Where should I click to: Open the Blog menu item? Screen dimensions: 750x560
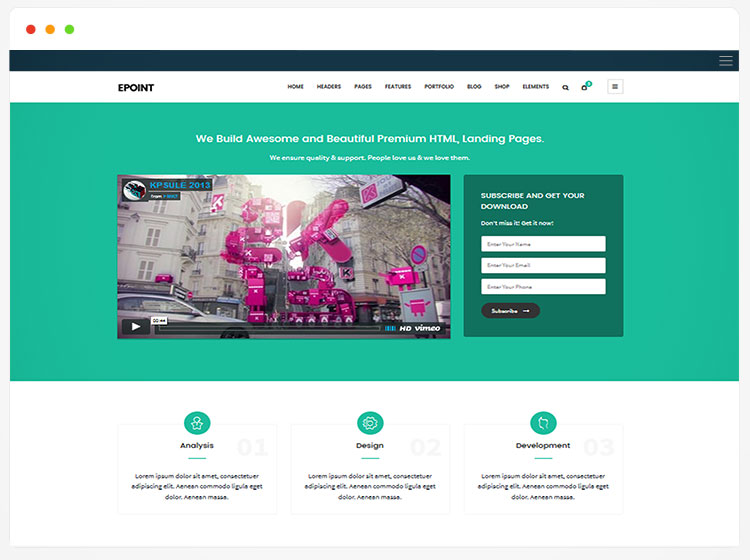point(474,87)
